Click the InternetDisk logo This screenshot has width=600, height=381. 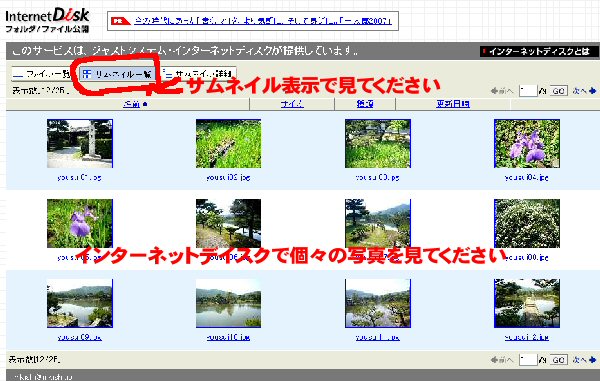(47, 20)
